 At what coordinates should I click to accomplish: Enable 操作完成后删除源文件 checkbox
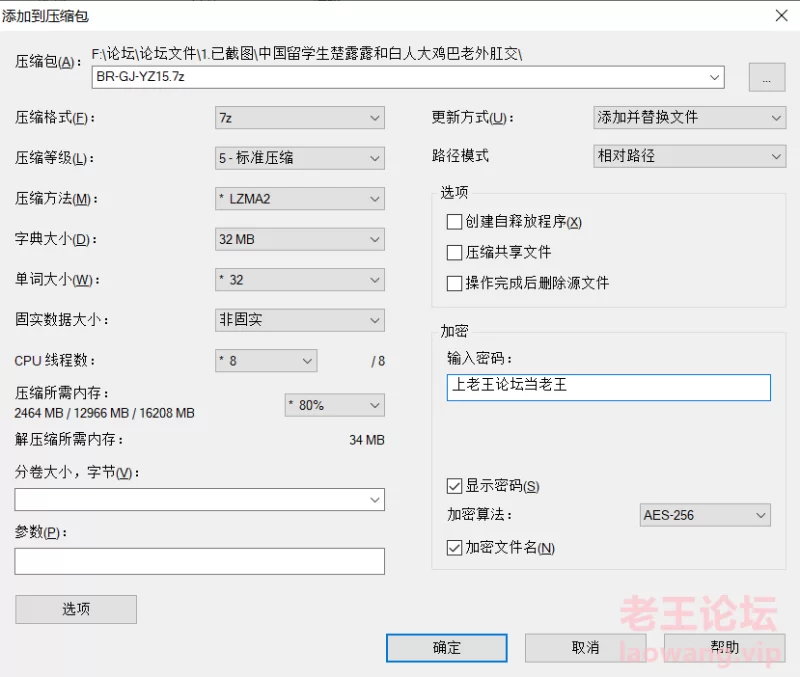pos(454,283)
